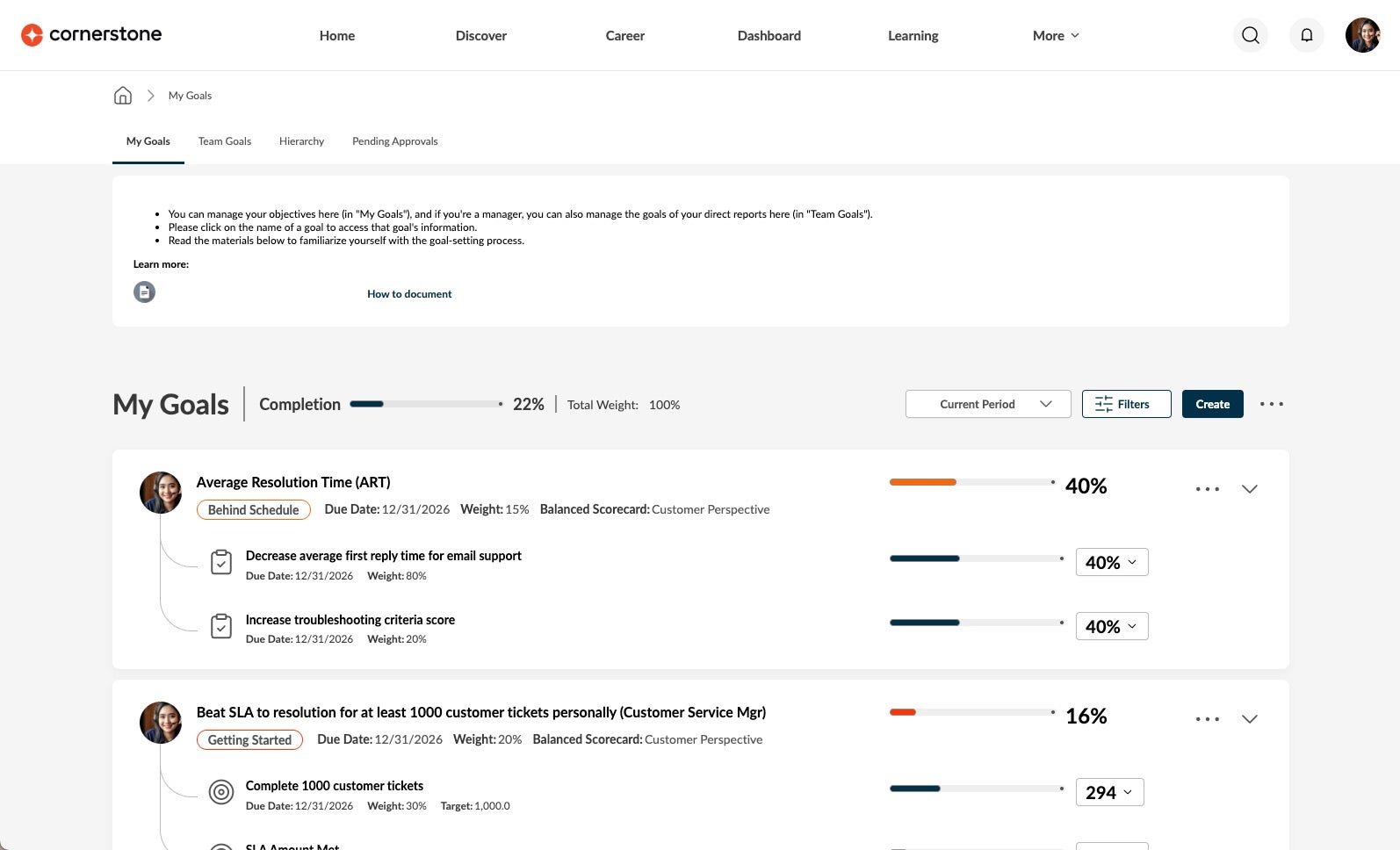The width and height of the screenshot is (1400, 850).
Task: Open the 294 value dropdown
Action: pyautogui.click(x=1110, y=792)
